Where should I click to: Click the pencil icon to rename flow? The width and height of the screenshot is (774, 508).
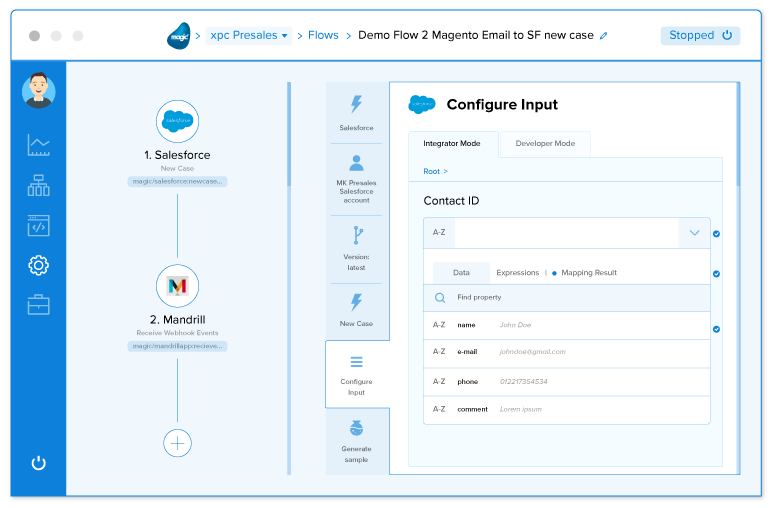(603, 36)
